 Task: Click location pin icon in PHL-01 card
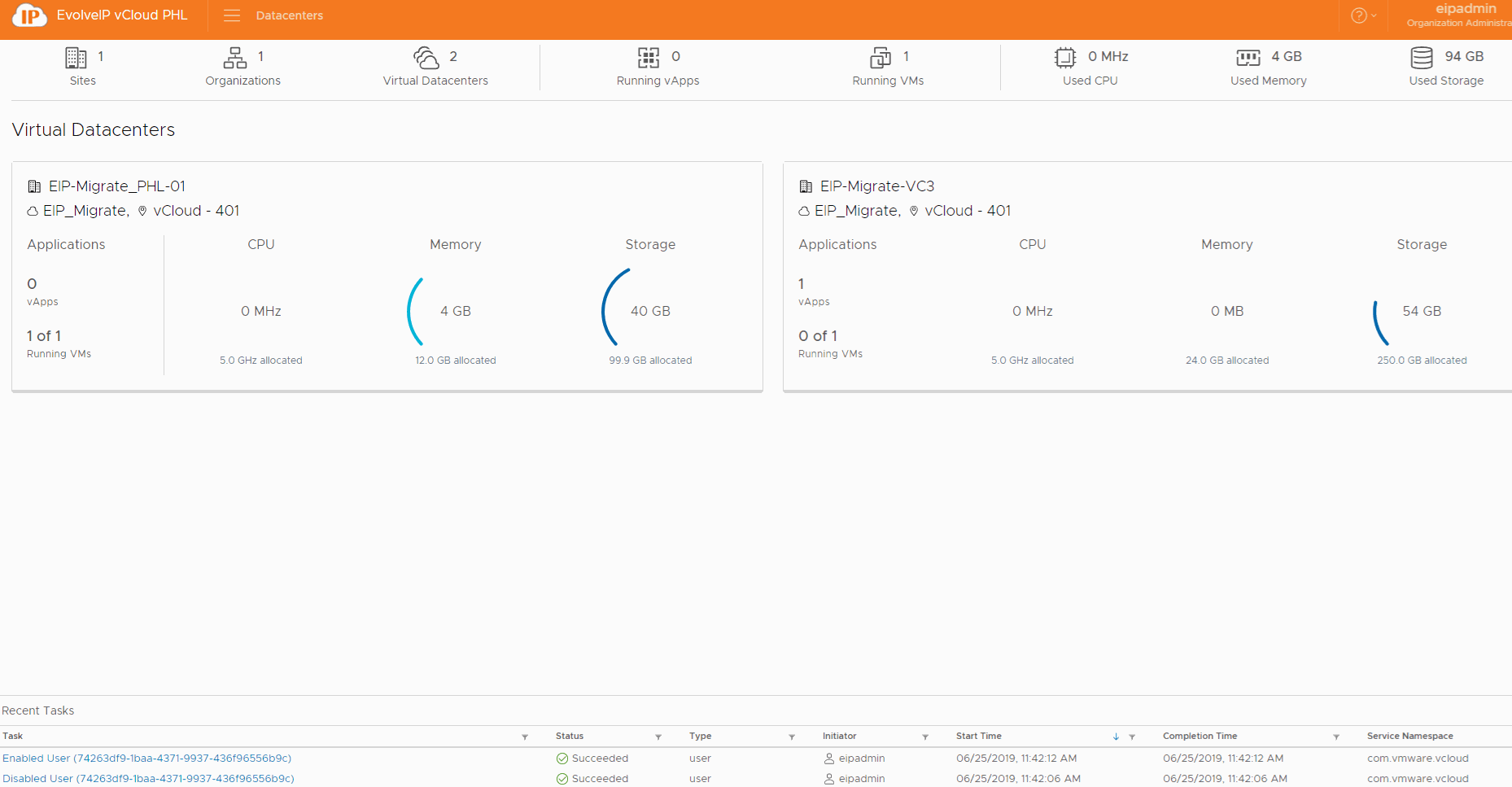click(142, 212)
